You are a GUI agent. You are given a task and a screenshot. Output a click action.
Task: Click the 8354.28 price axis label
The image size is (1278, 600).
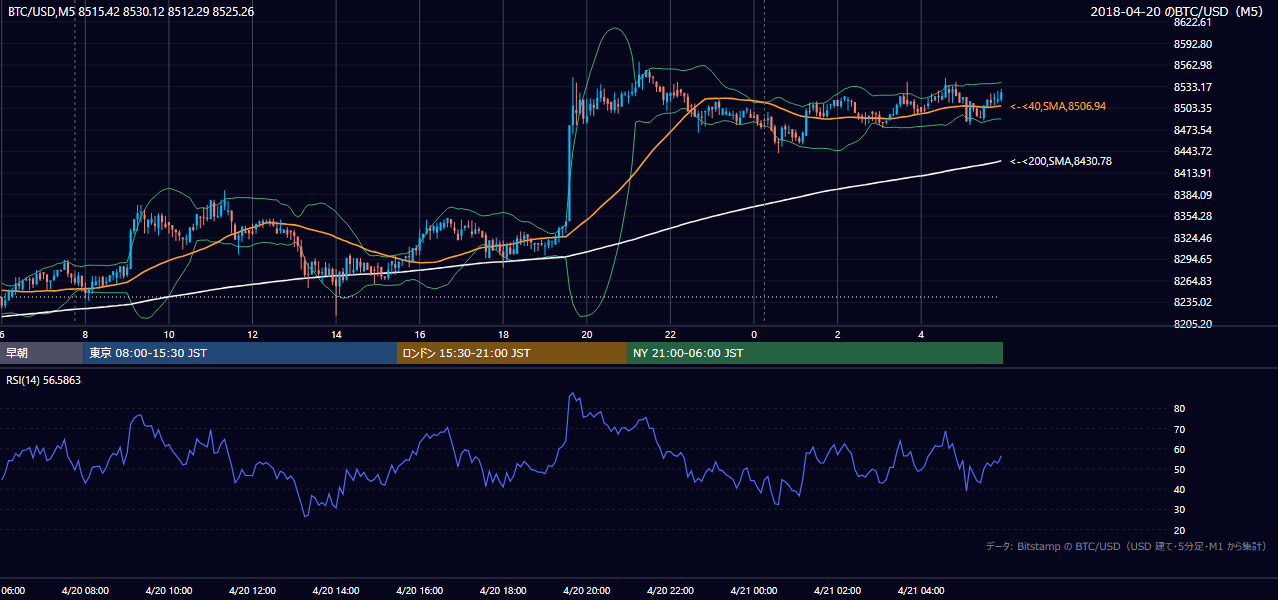point(1193,216)
